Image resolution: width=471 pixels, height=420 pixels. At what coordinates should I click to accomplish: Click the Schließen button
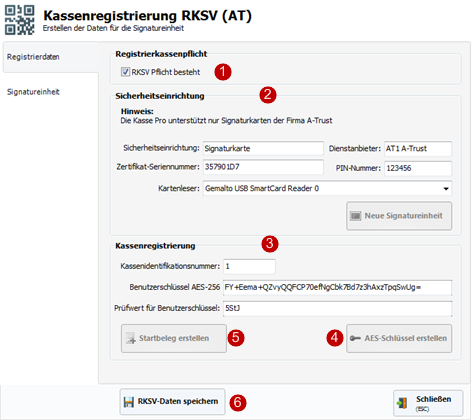(x=428, y=403)
